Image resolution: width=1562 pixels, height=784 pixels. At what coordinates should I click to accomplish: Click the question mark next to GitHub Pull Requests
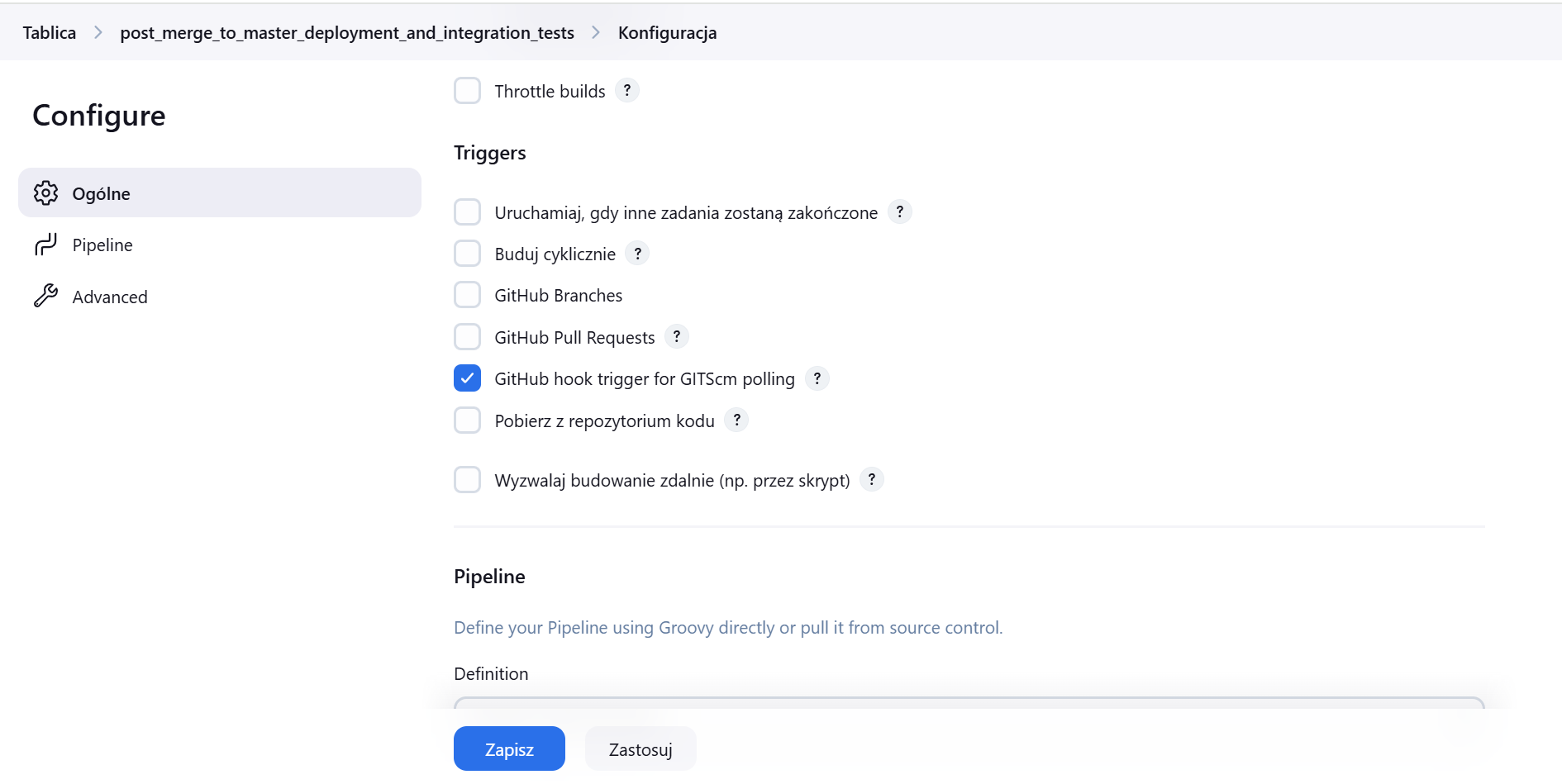click(676, 336)
